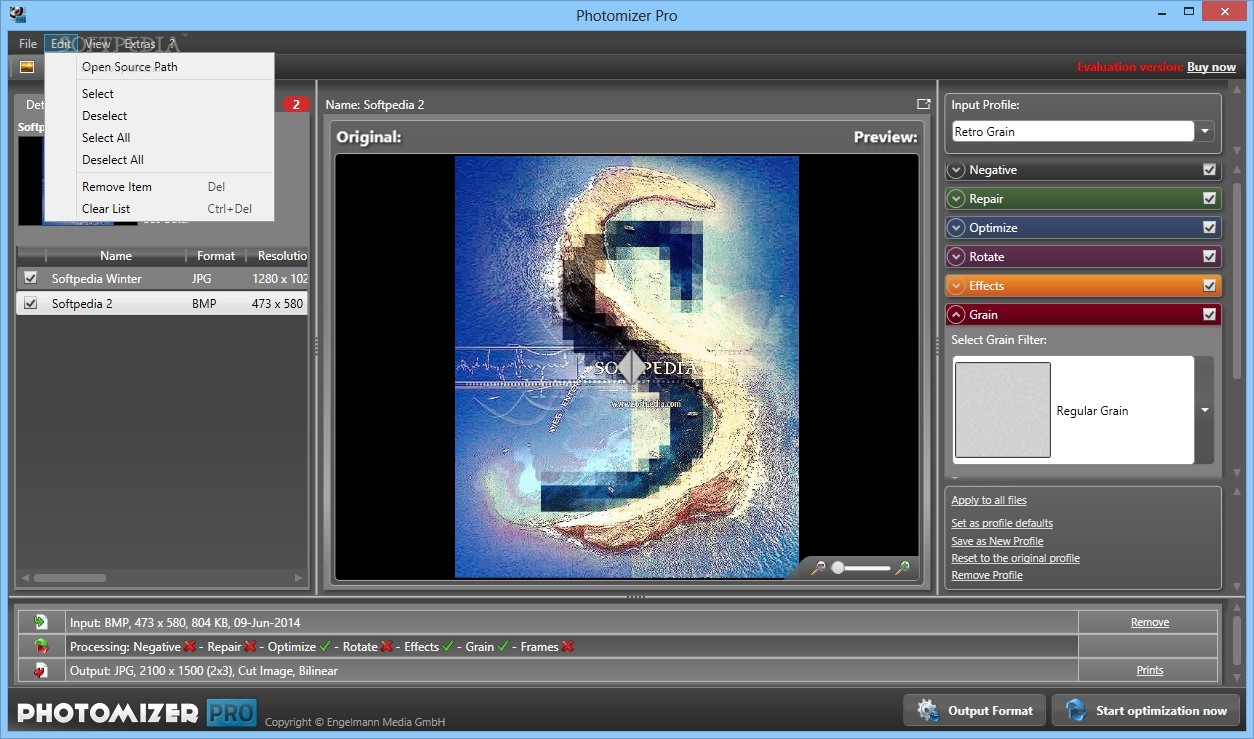Click the red X after Negative in Processing row
Image resolution: width=1254 pixels, height=739 pixels.
(190, 647)
